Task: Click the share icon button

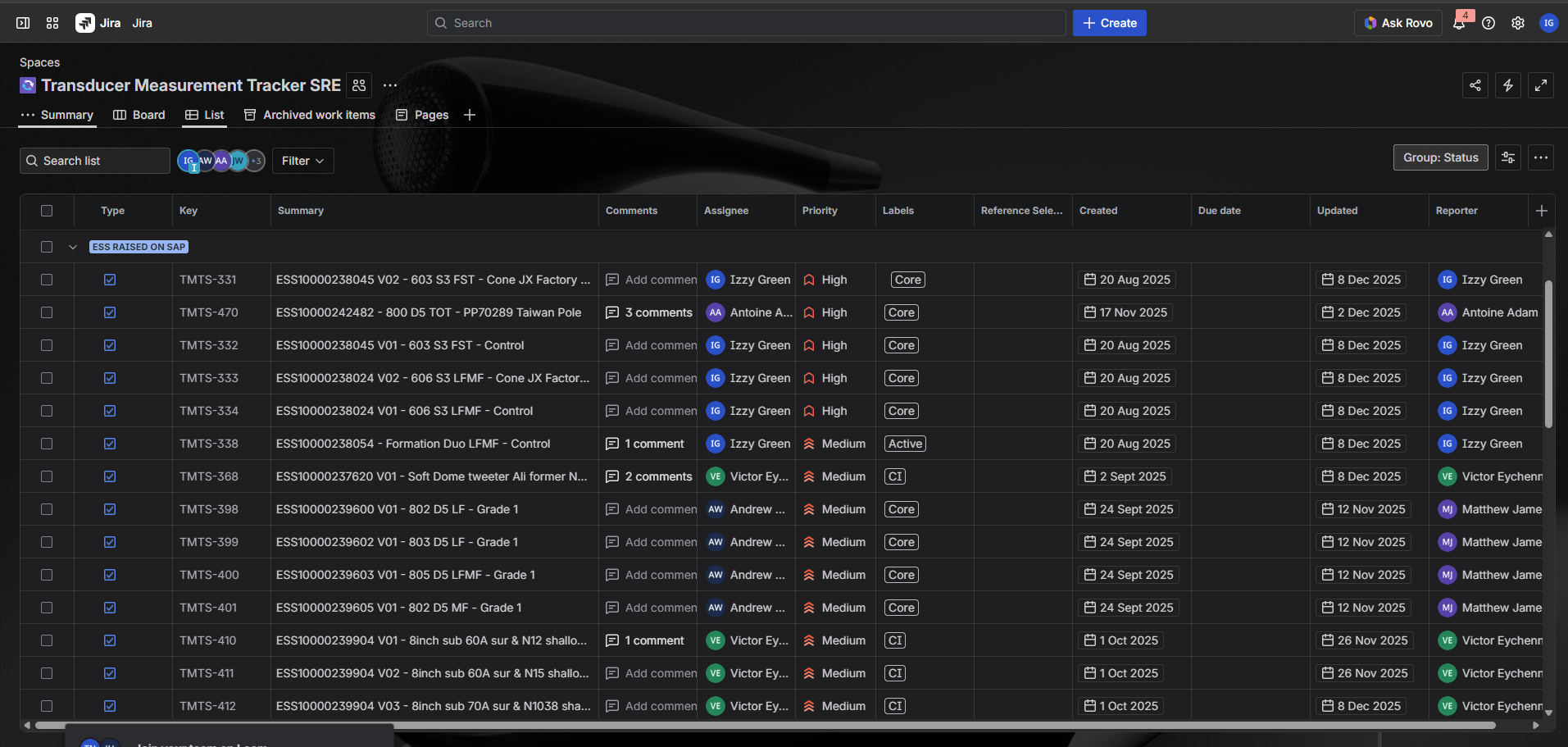Action: pos(1475,85)
